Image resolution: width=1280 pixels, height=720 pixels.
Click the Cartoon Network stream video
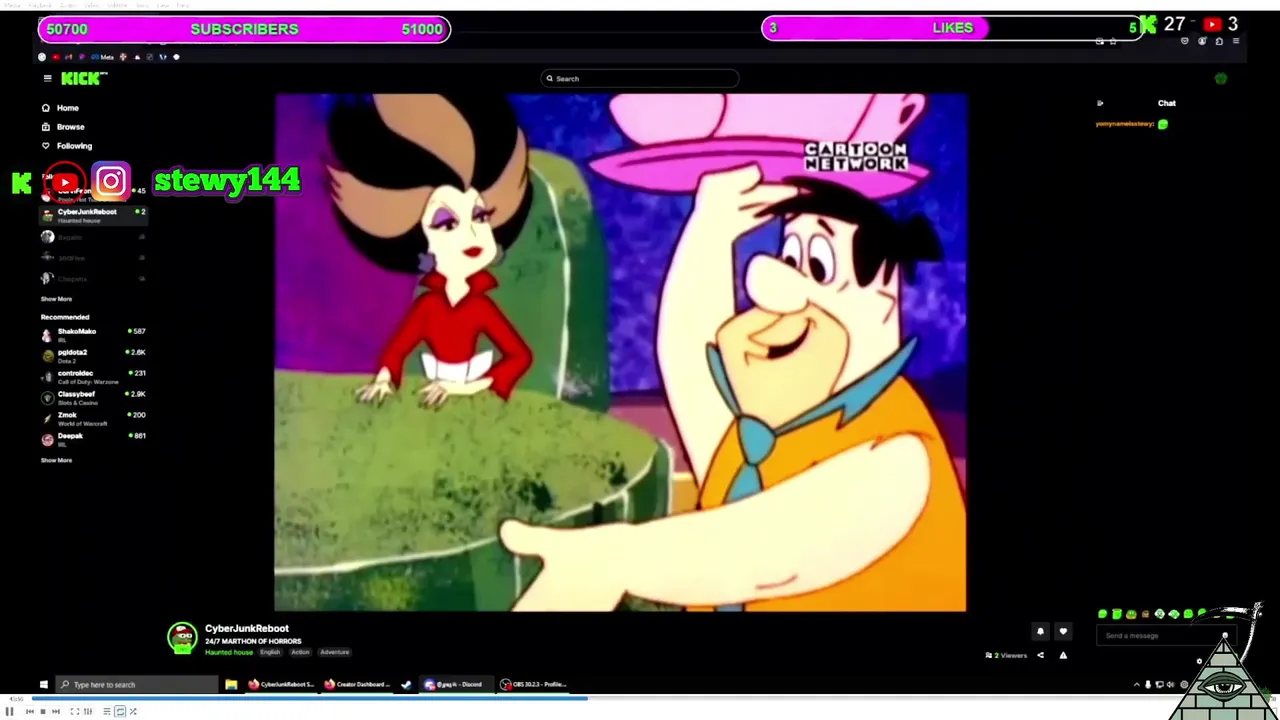click(x=620, y=352)
